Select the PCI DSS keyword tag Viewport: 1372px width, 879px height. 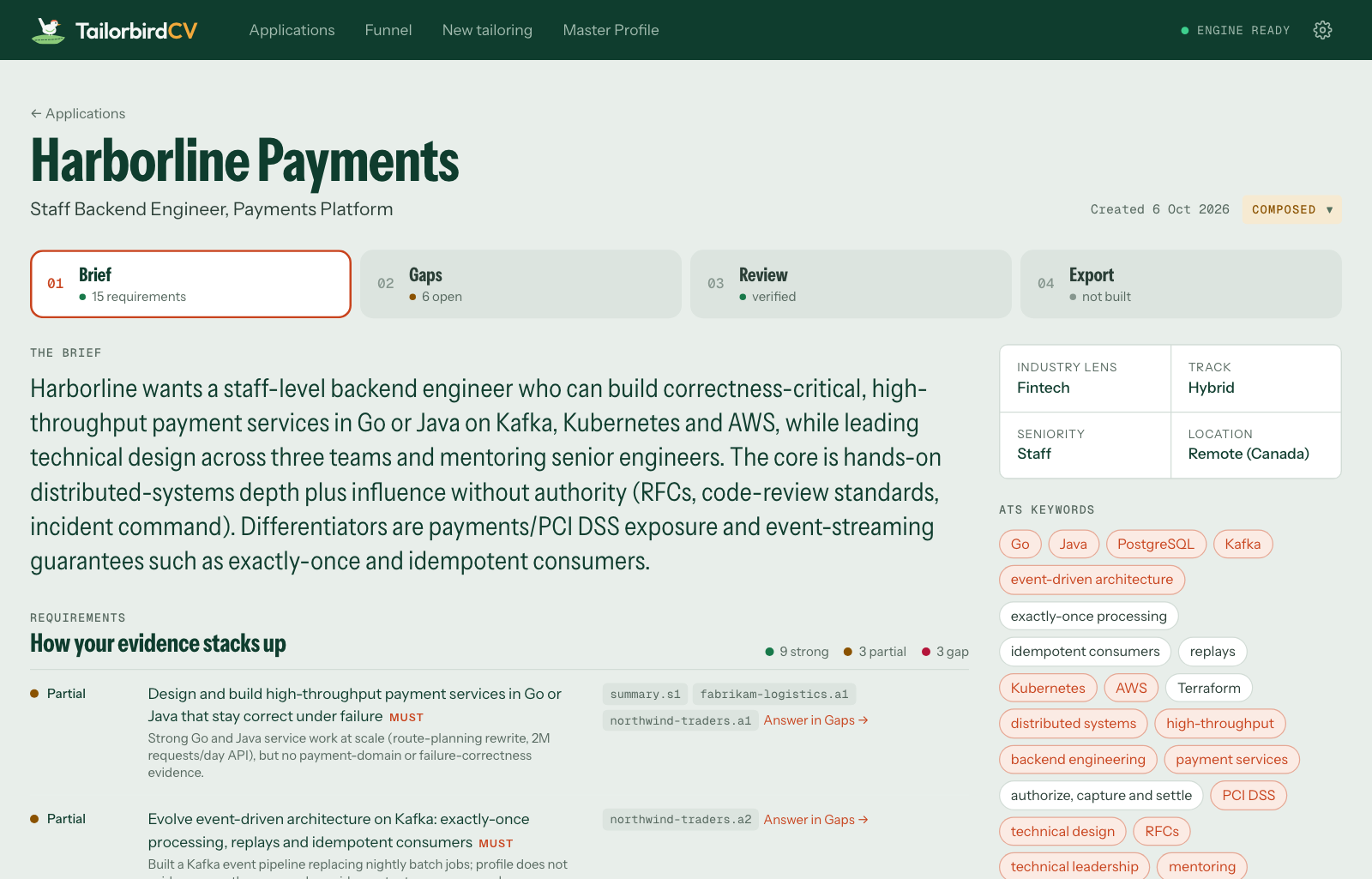(x=1249, y=796)
